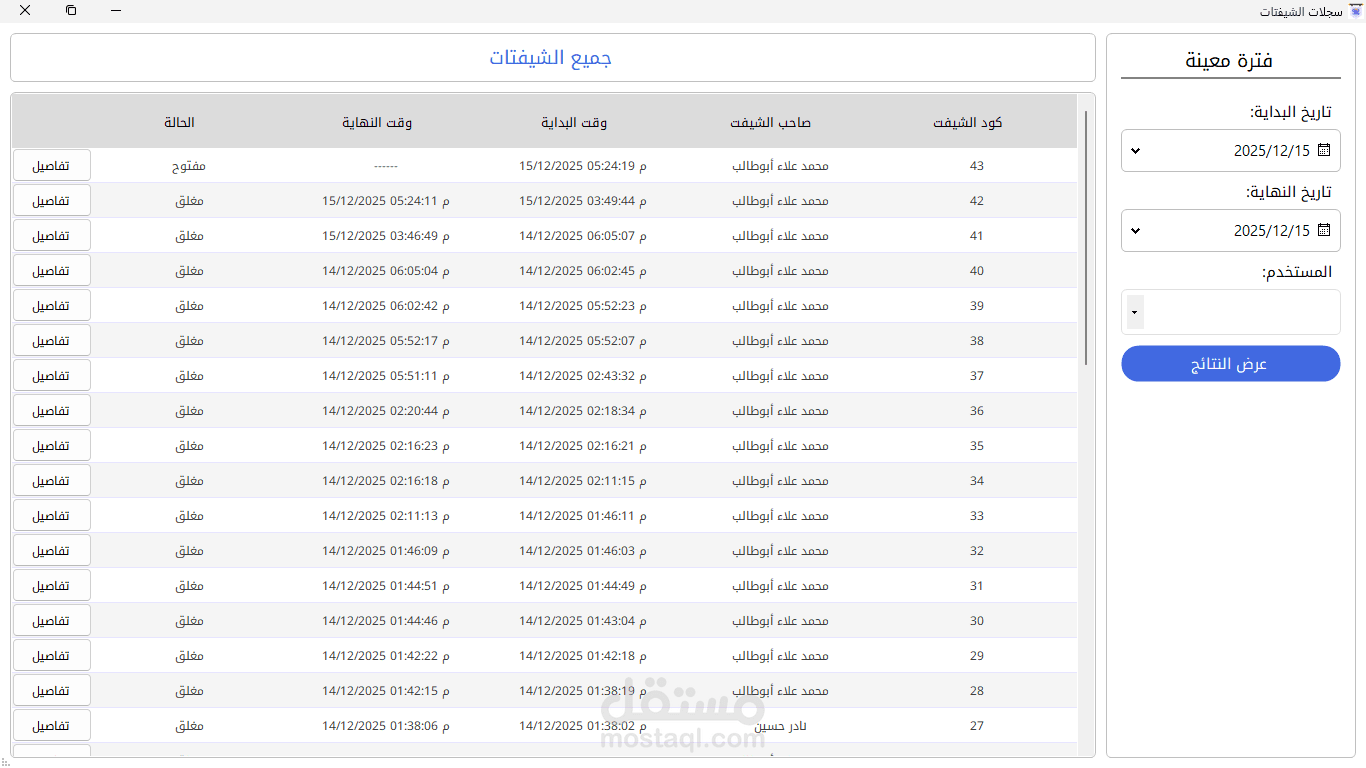
Task: Click the الحالة status column header
Action: click(180, 122)
